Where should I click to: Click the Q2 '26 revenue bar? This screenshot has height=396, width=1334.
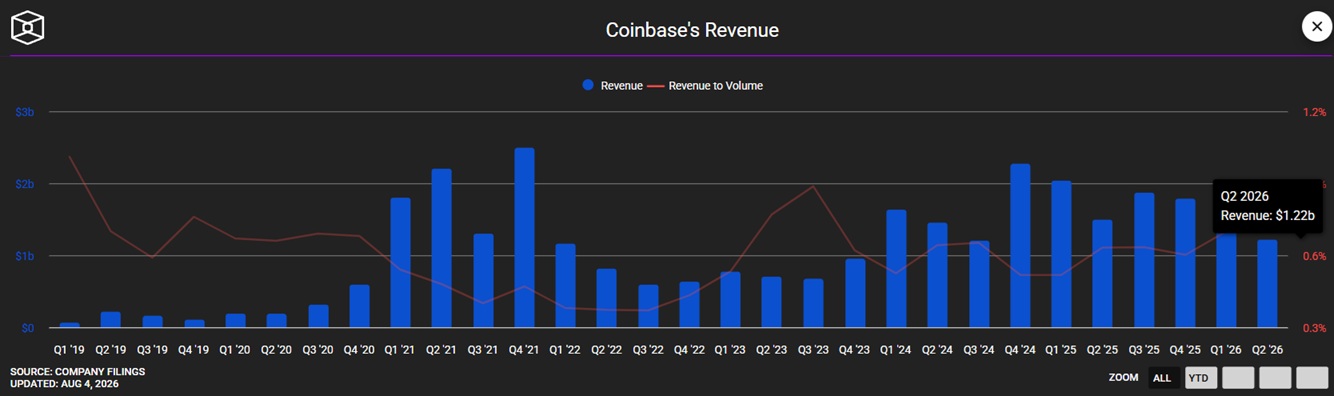pos(1268,284)
